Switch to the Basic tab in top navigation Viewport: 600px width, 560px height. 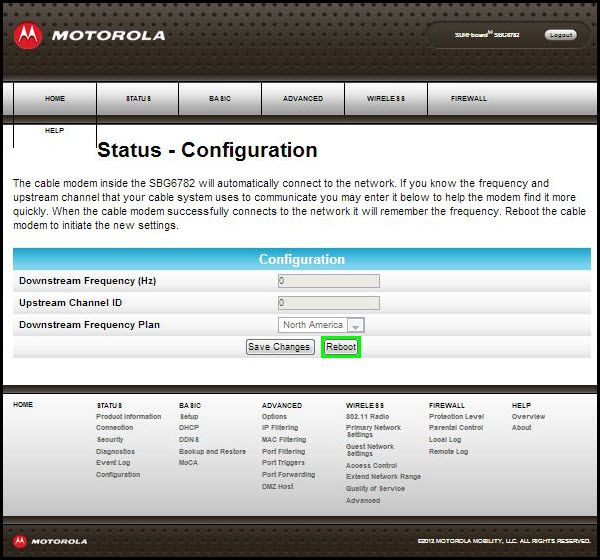[220, 99]
